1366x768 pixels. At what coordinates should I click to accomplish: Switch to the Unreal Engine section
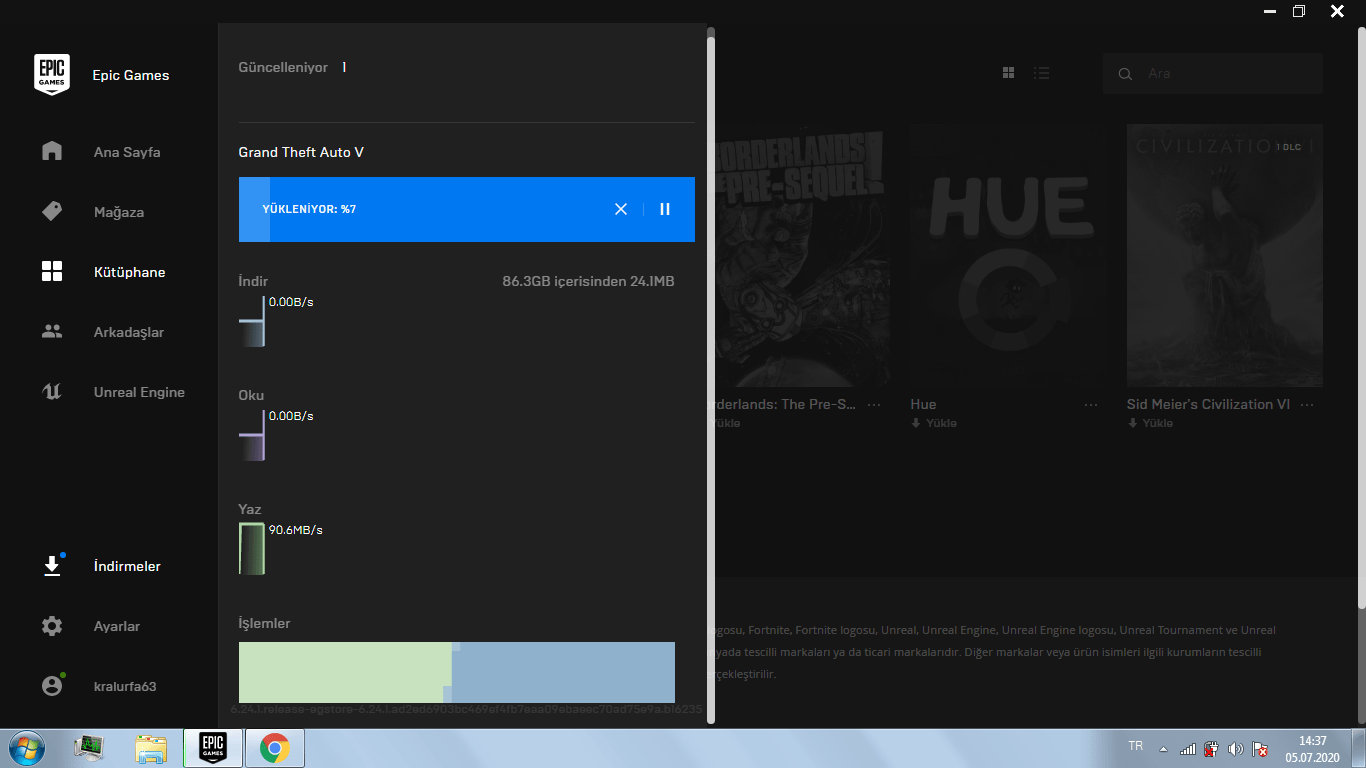(139, 392)
